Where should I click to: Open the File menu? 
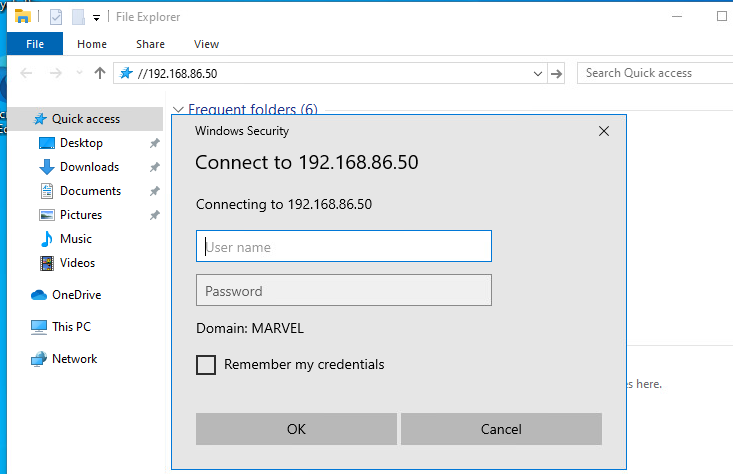[x=35, y=44]
